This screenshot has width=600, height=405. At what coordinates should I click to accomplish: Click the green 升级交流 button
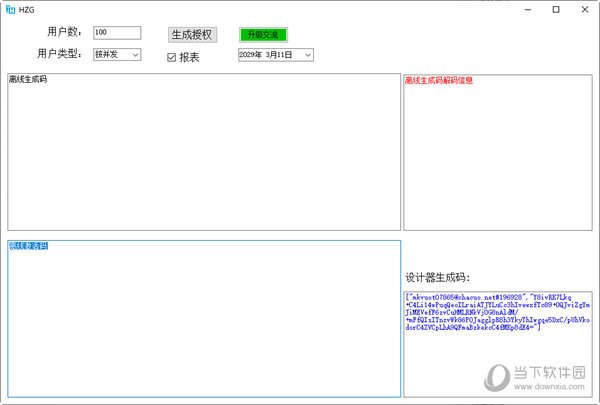pyautogui.click(x=263, y=35)
